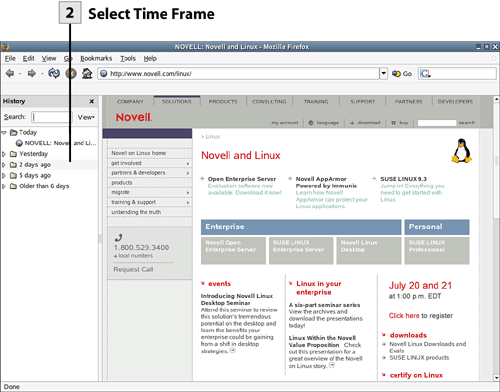Image resolution: width=500 pixels, height=392 pixels.
Task: Click the phone icon above 1.800.529.3400
Action: (x=118, y=237)
